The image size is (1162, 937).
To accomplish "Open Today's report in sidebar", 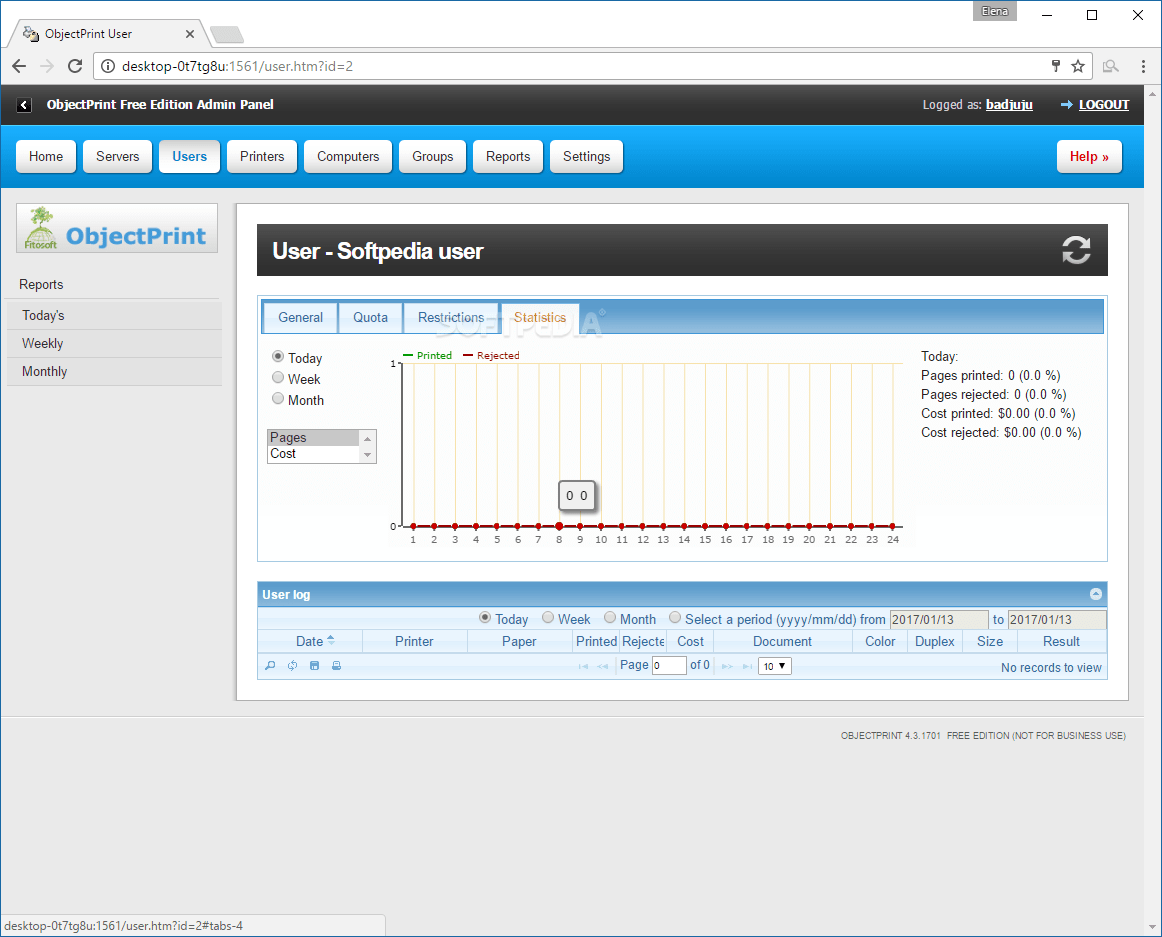I will pyautogui.click(x=114, y=315).
